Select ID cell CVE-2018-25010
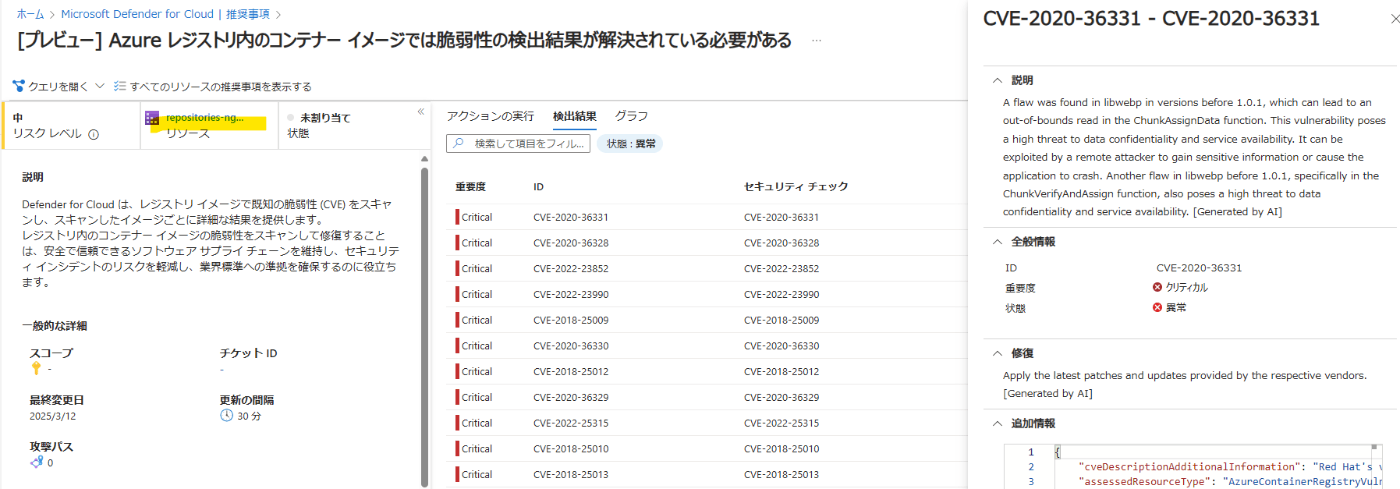1400x489 pixels. [571, 448]
